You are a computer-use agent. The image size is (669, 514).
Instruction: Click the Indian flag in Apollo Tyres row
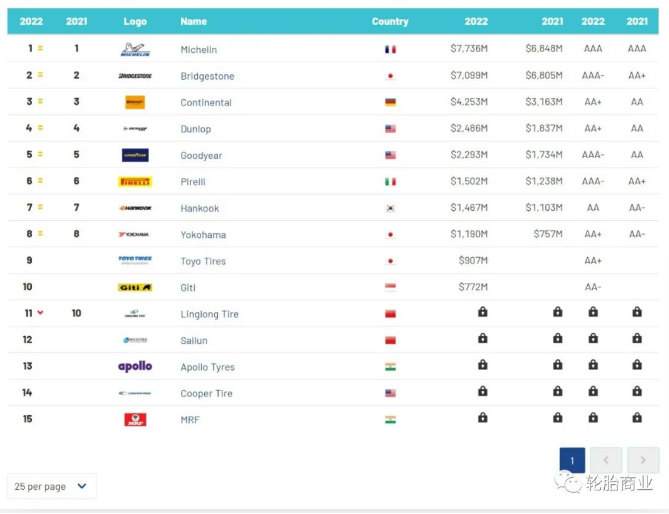(x=390, y=367)
